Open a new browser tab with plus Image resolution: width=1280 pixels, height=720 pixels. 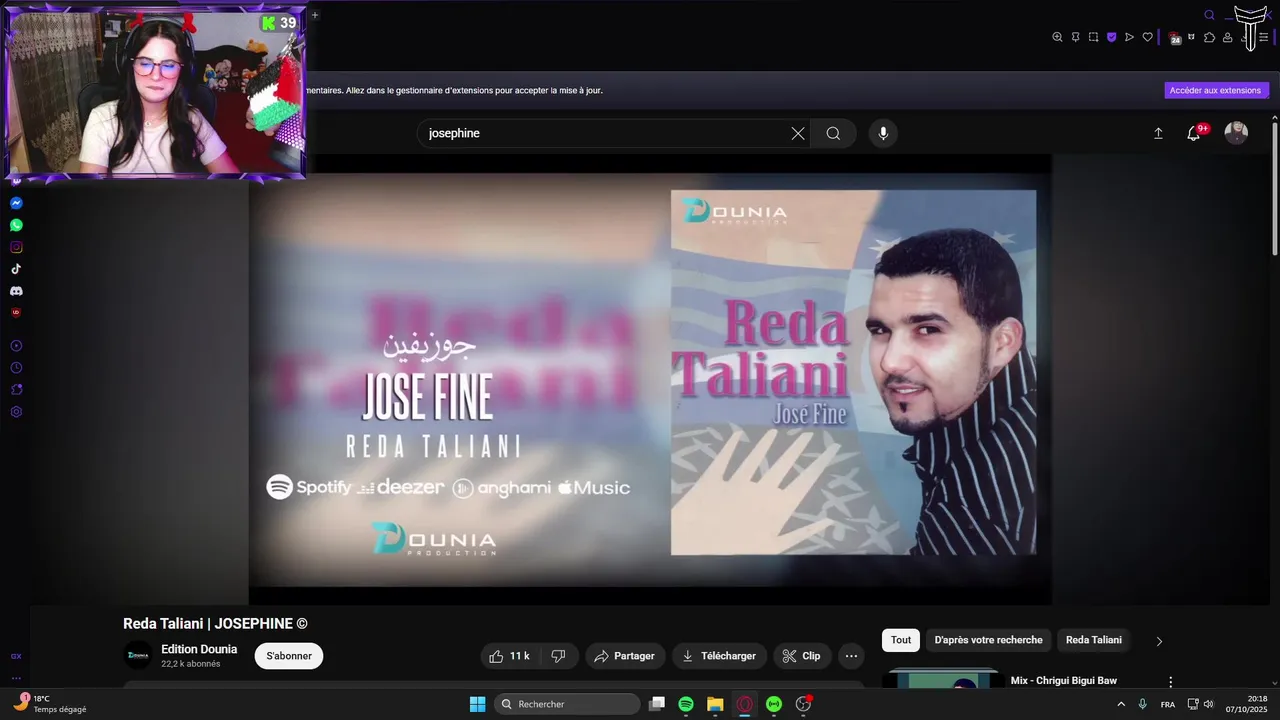point(315,15)
